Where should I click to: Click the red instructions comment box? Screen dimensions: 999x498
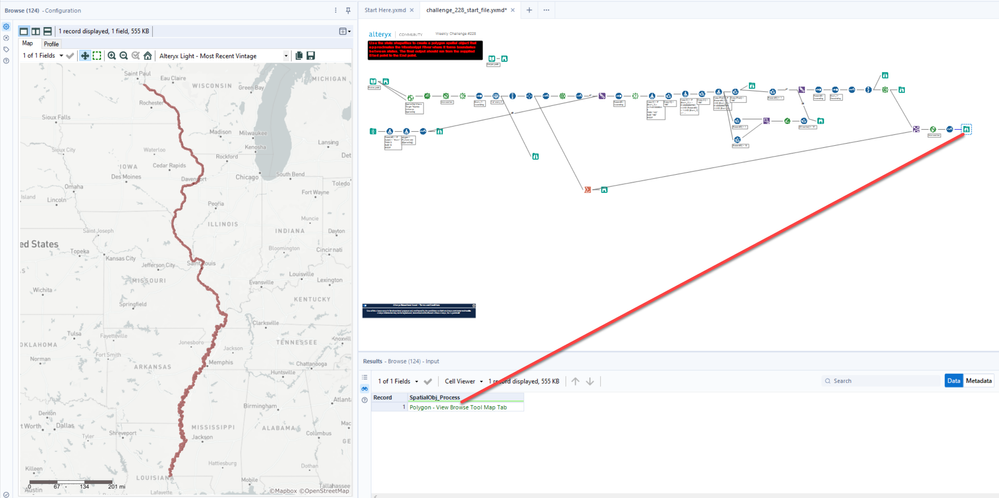(x=425, y=50)
